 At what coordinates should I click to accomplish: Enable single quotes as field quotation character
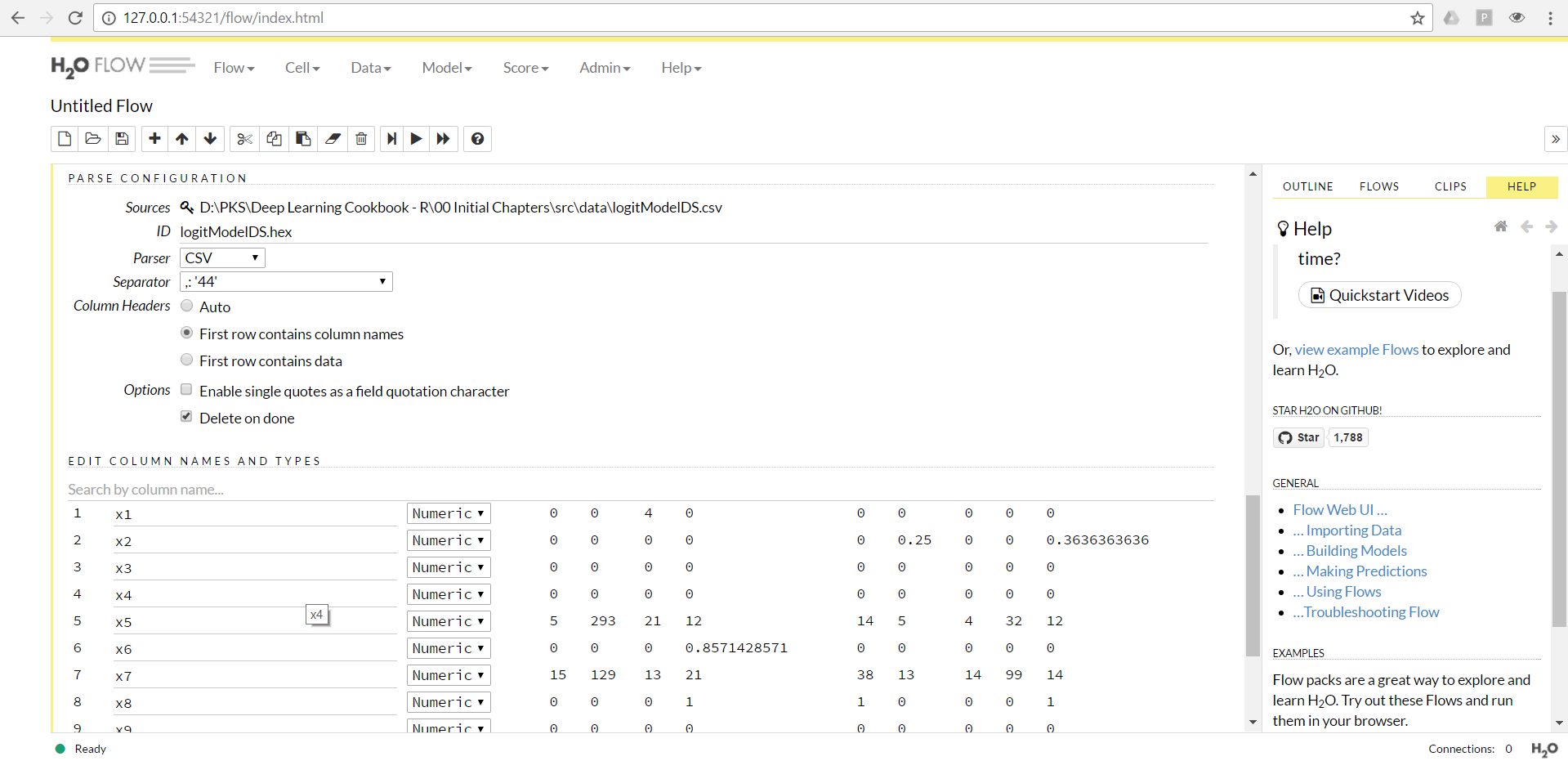pyautogui.click(x=186, y=390)
